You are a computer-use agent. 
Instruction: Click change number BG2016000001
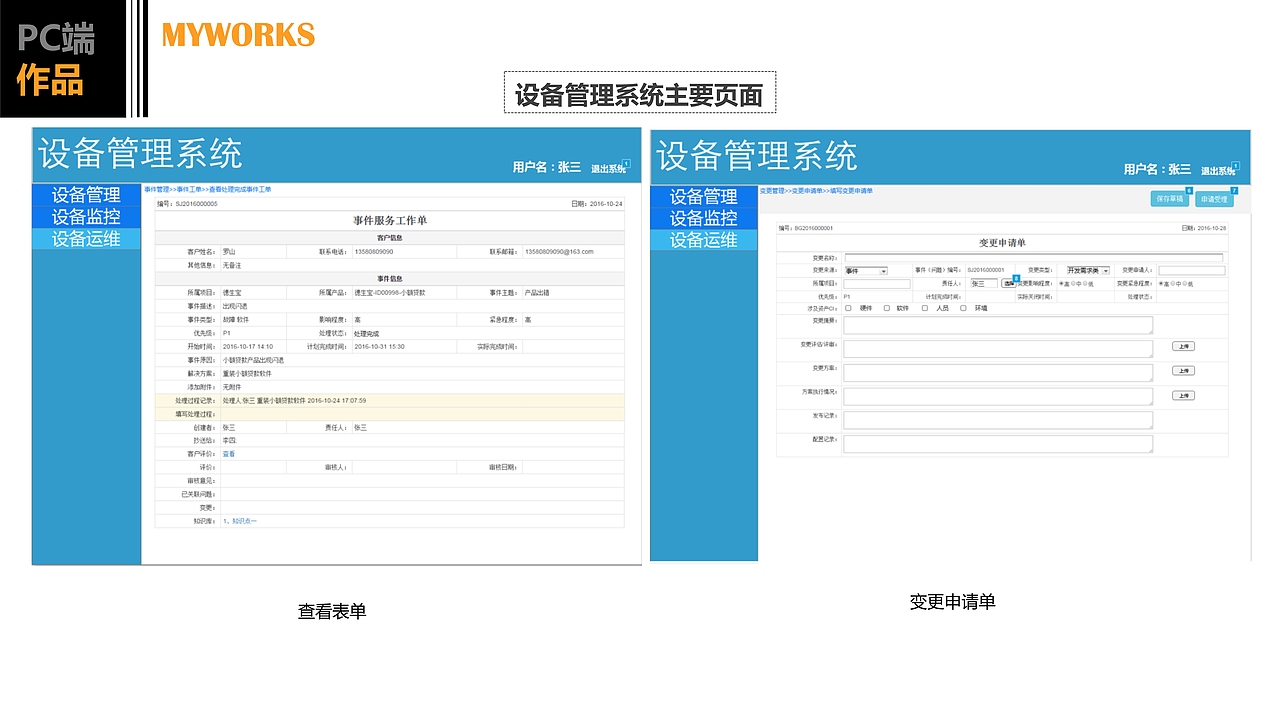click(814, 228)
